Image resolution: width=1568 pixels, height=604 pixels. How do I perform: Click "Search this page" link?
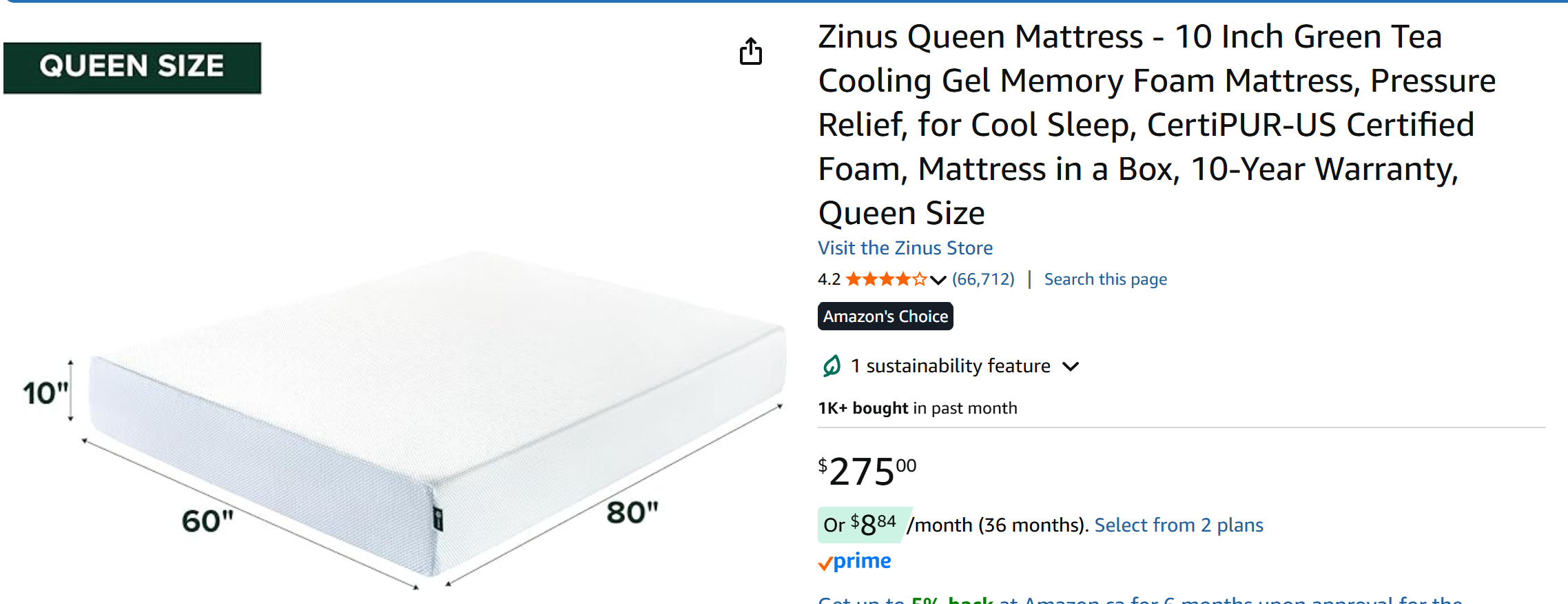coord(1105,279)
